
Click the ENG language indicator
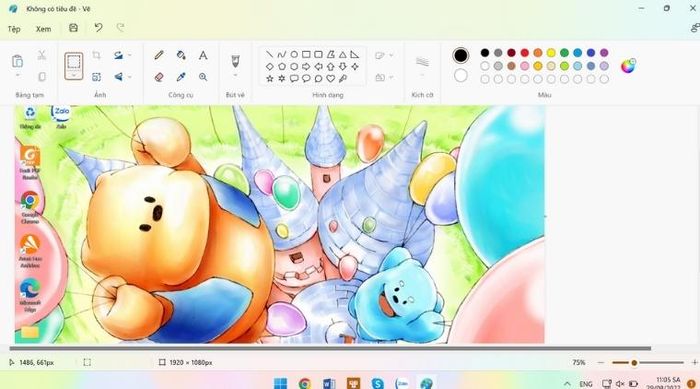coord(586,384)
